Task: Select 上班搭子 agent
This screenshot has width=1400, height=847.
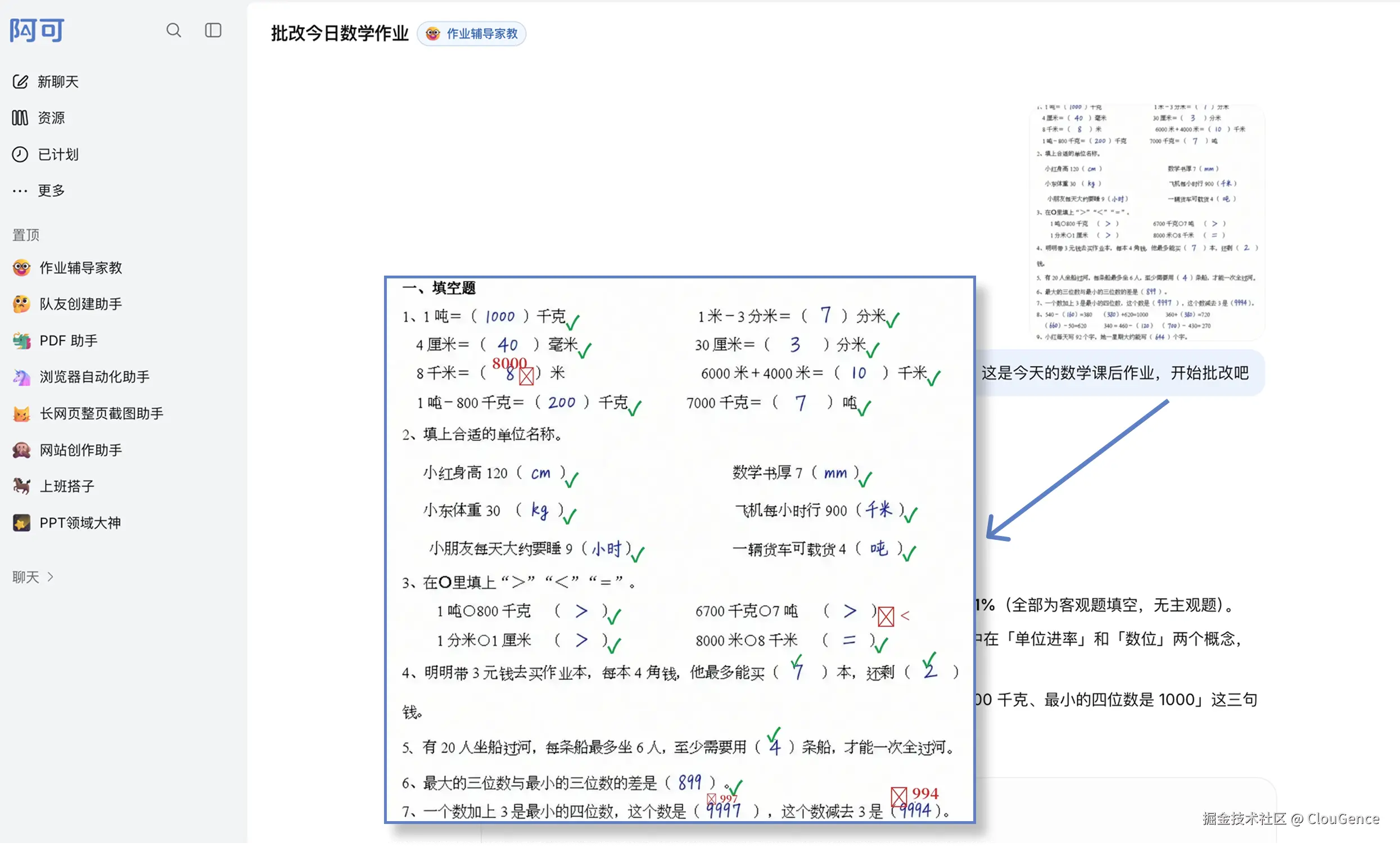Action: [x=53, y=486]
